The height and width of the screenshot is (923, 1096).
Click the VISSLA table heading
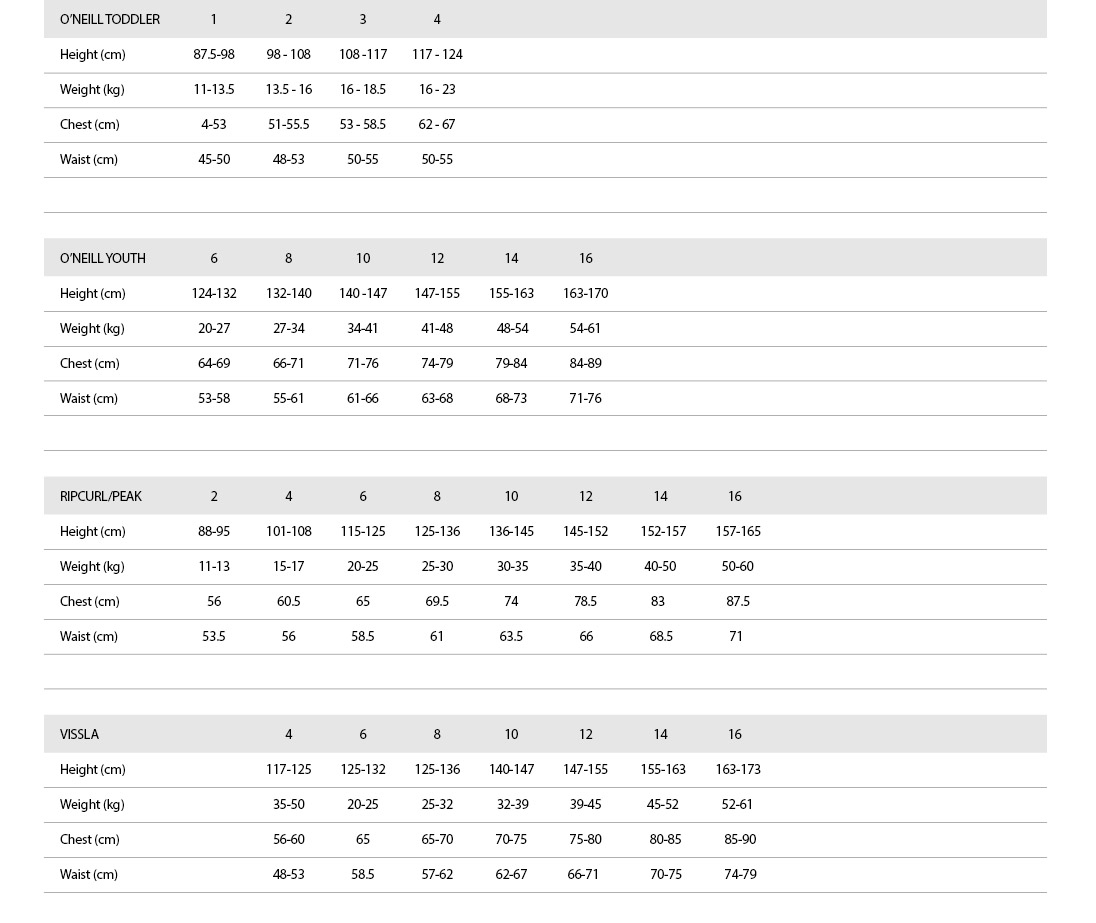tap(79, 734)
